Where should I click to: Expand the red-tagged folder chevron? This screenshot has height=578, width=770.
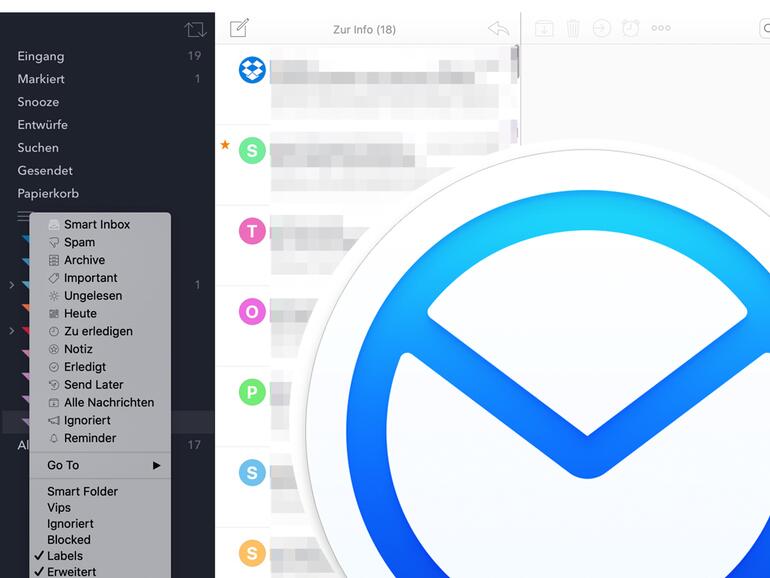click(11, 330)
